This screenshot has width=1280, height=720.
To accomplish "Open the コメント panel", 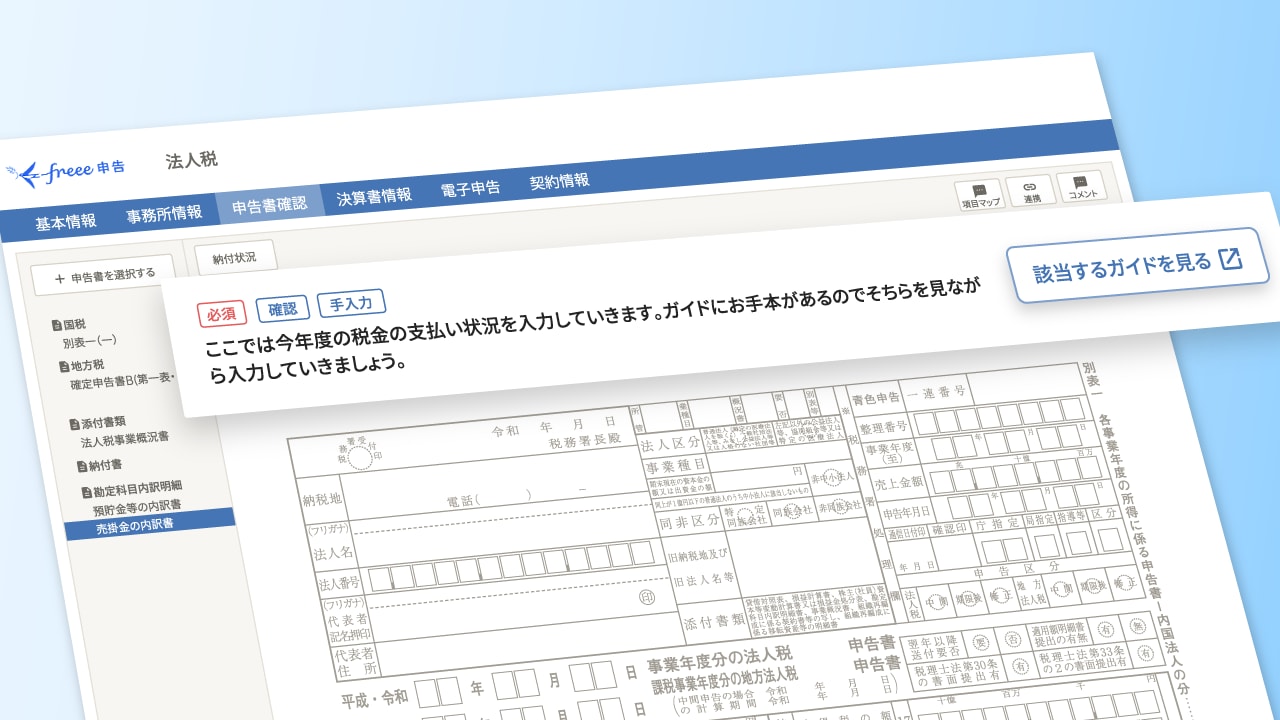I will coord(1081,186).
